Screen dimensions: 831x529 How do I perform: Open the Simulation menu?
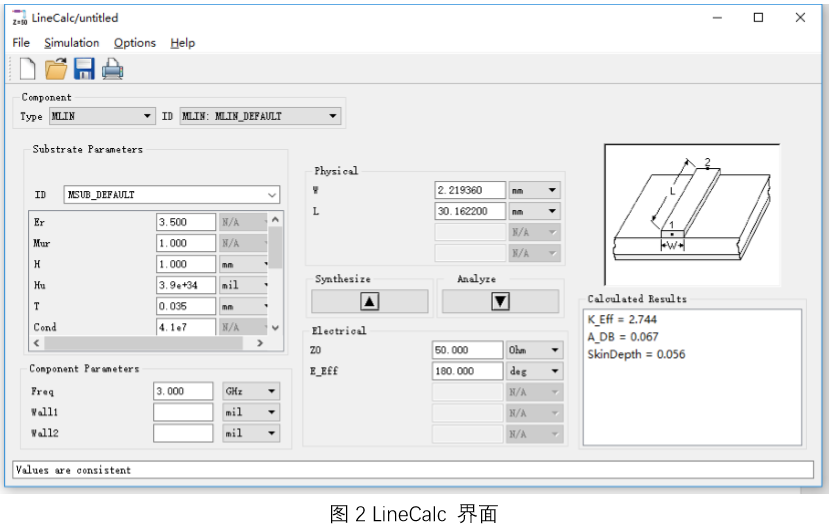[71, 43]
